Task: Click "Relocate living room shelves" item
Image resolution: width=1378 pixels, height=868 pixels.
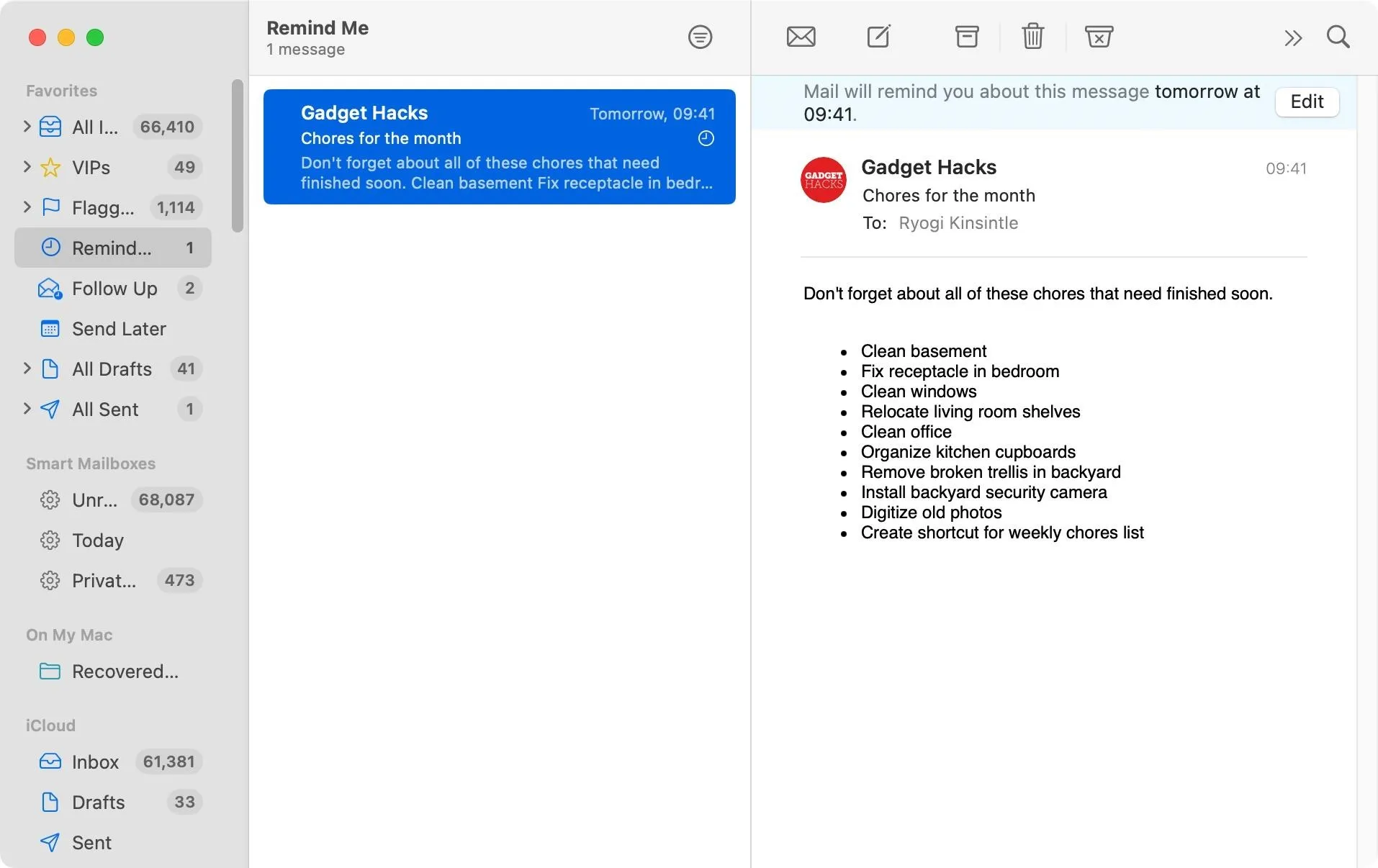Action: [x=971, y=412]
